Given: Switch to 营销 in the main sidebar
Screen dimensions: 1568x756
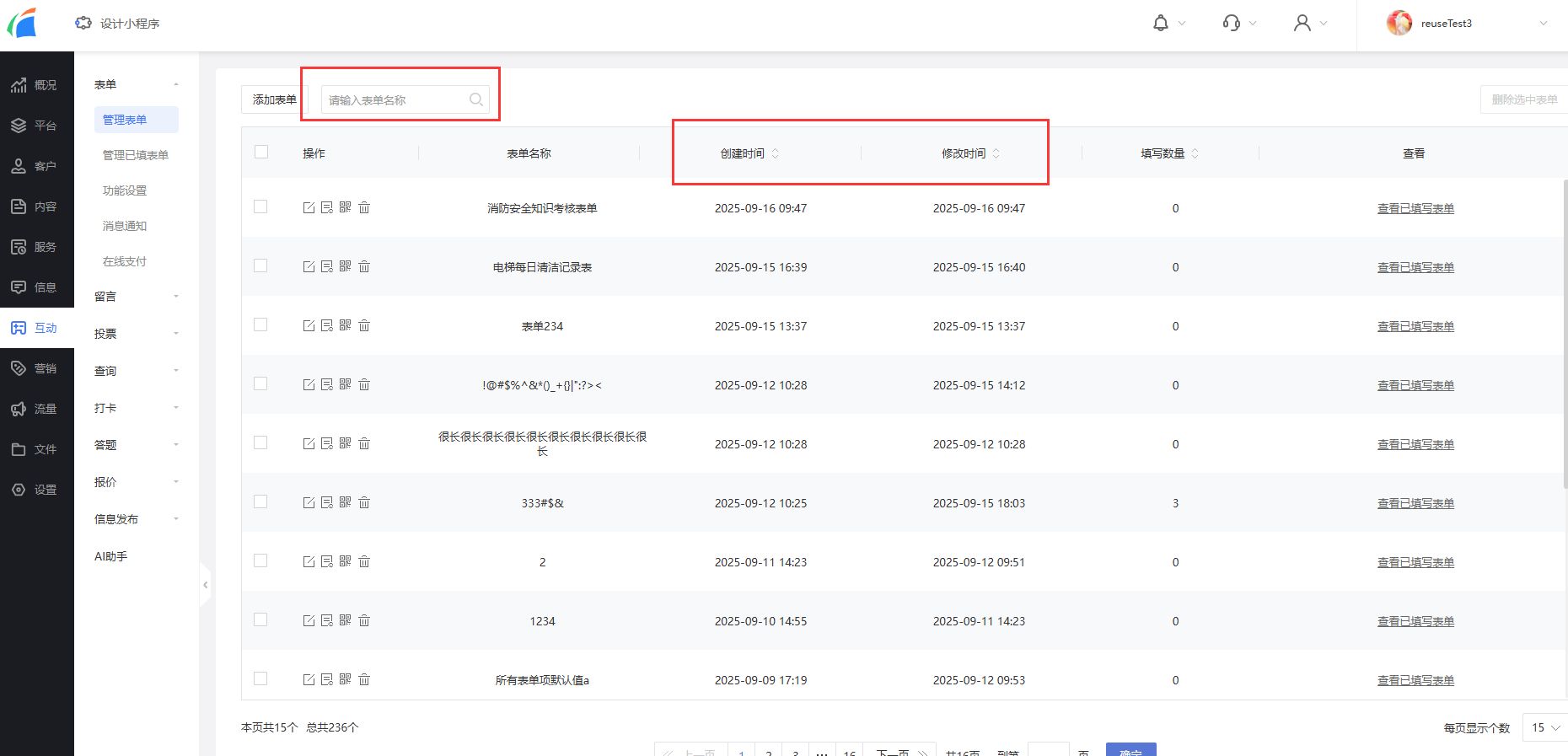Looking at the screenshot, I should pos(37,368).
